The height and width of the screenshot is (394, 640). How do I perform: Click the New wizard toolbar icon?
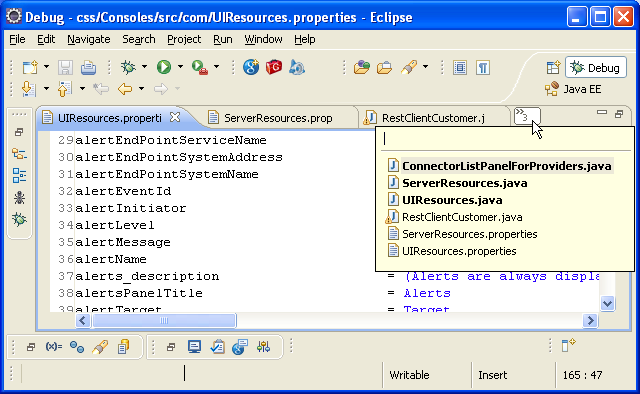coord(30,67)
